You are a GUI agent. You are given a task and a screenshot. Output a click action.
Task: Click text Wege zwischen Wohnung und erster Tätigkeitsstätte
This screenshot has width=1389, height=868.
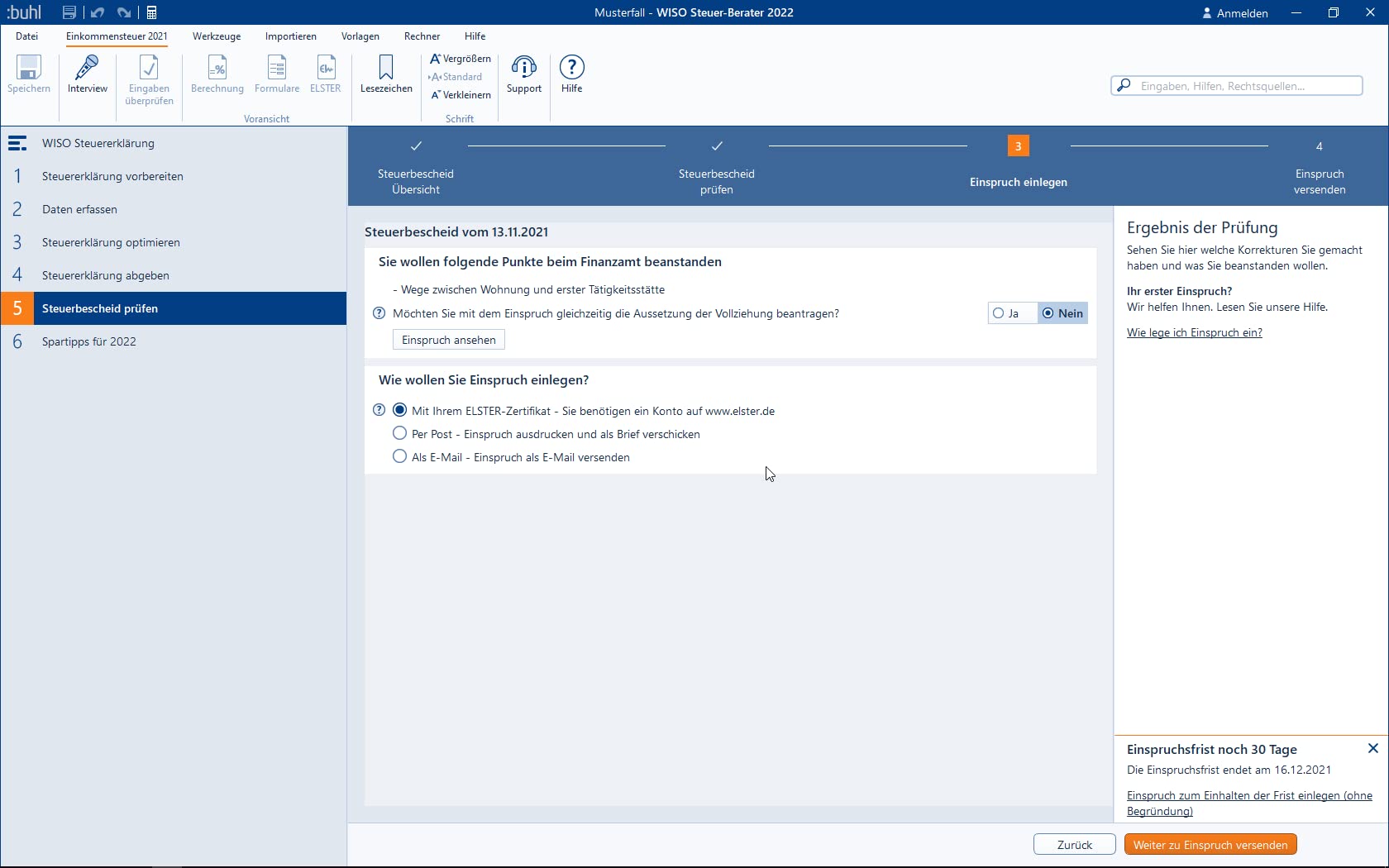533,289
